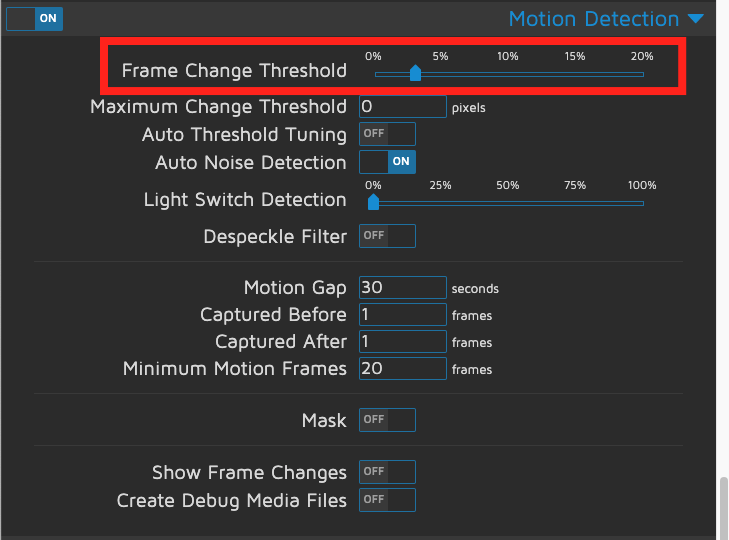This screenshot has width=729, height=540.
Task: Turn on the Despeckle Filter switch
Action: (x=387, y=236)
